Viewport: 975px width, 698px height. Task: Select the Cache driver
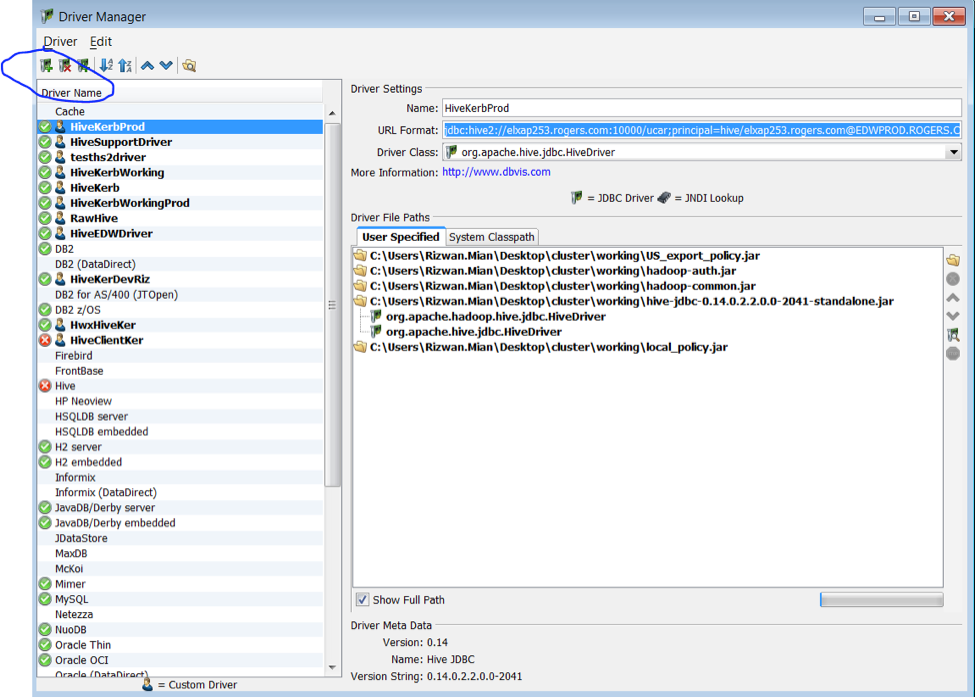coord(180,111)
